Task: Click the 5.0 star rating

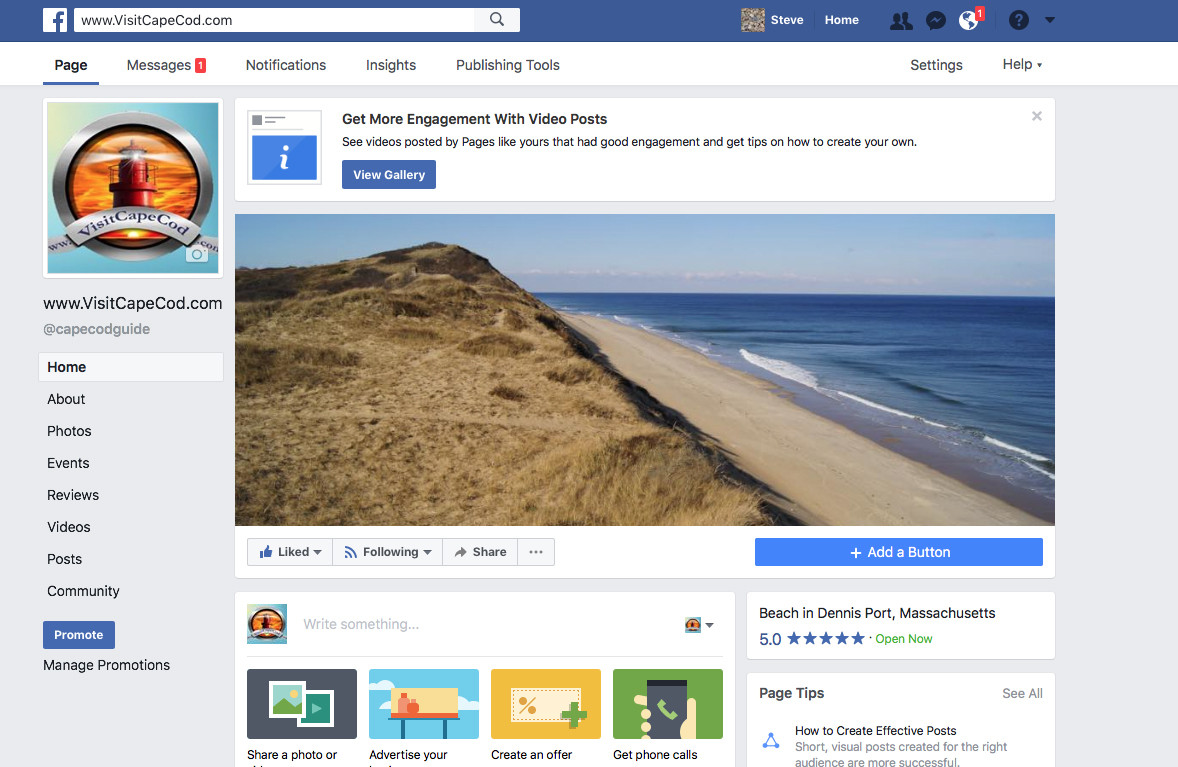Action: click(812, 639)
